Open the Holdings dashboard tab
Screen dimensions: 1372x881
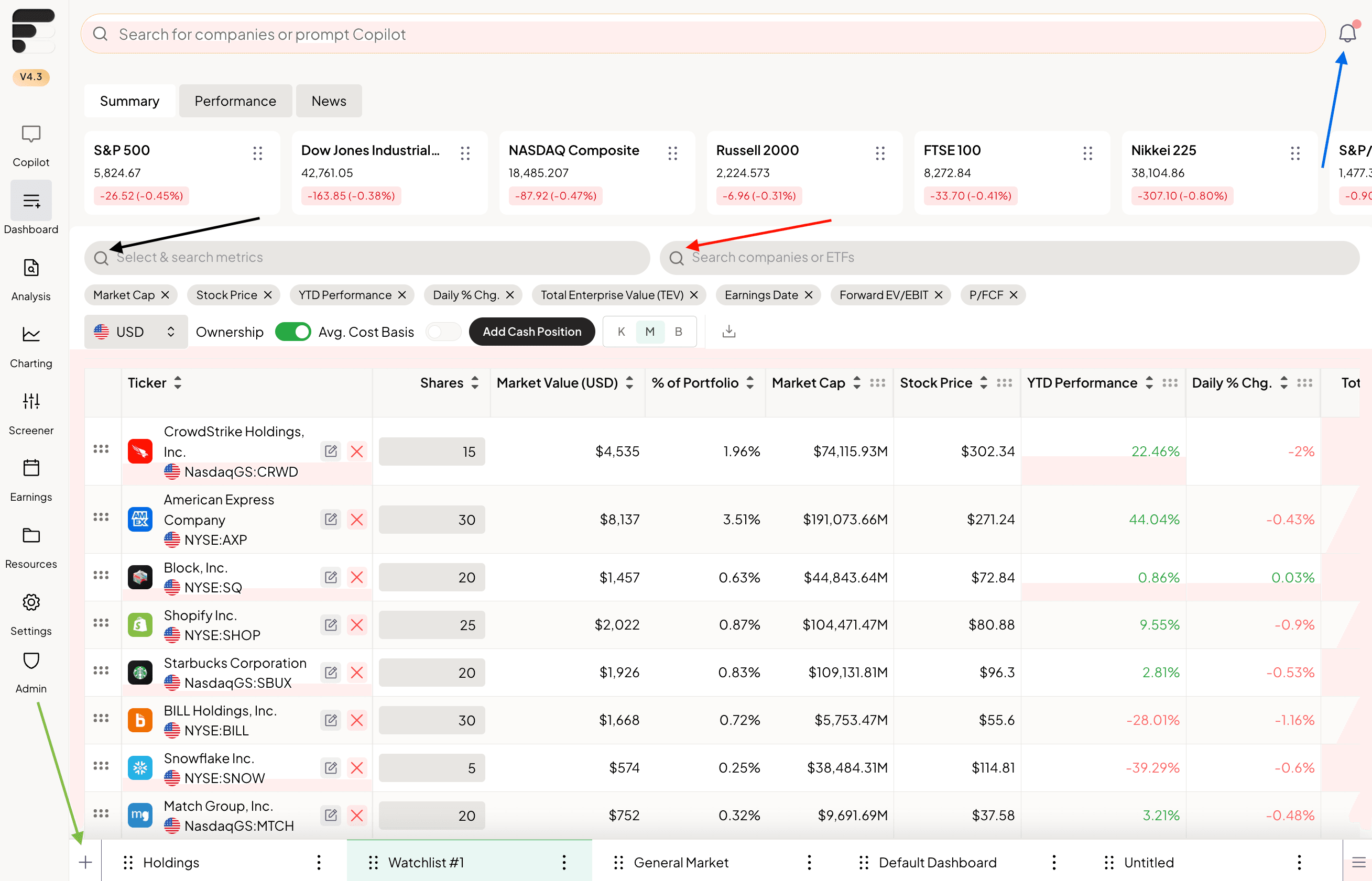tap(171, 862)
